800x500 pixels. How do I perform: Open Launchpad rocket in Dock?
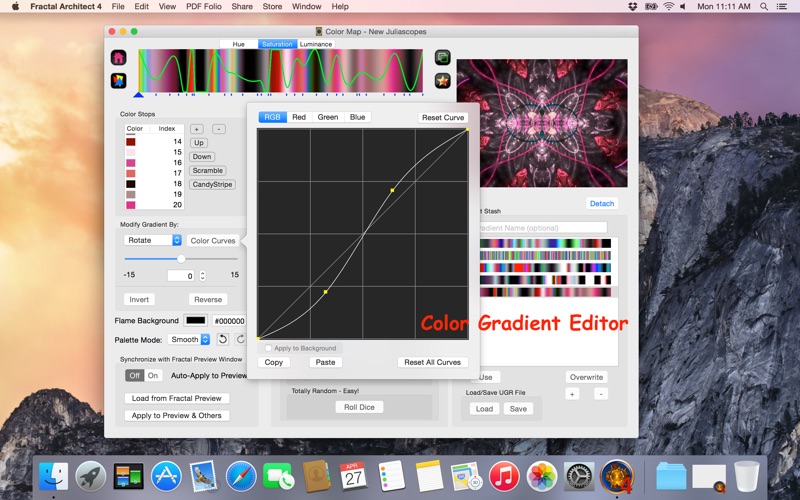point(90,477)
